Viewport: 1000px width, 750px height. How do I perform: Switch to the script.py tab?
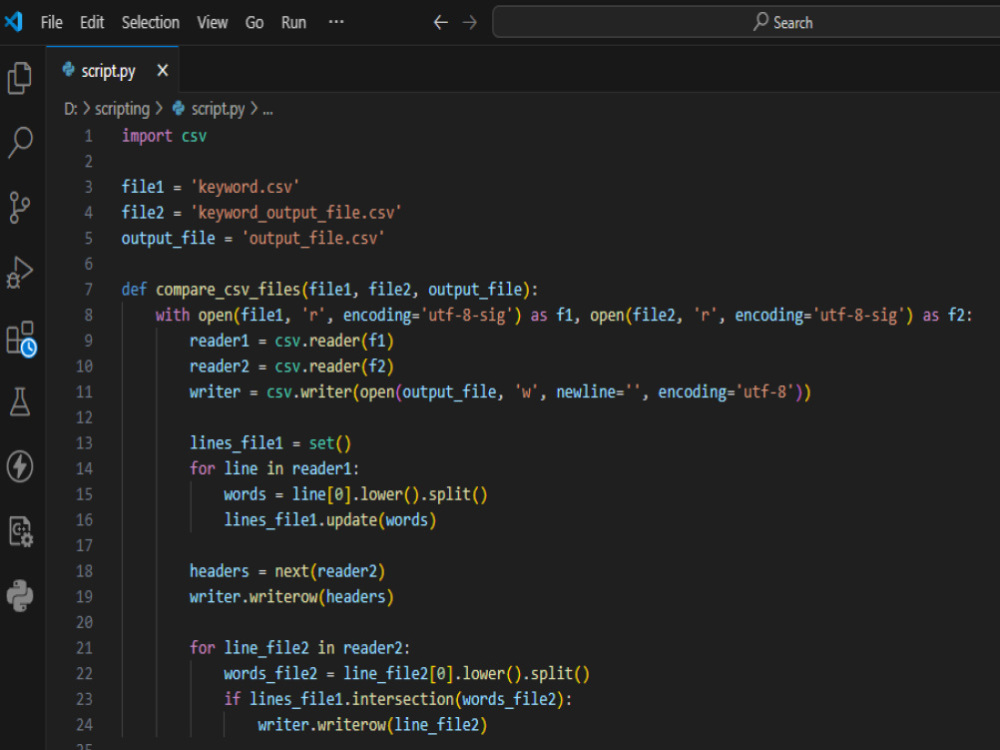point(108,70)
